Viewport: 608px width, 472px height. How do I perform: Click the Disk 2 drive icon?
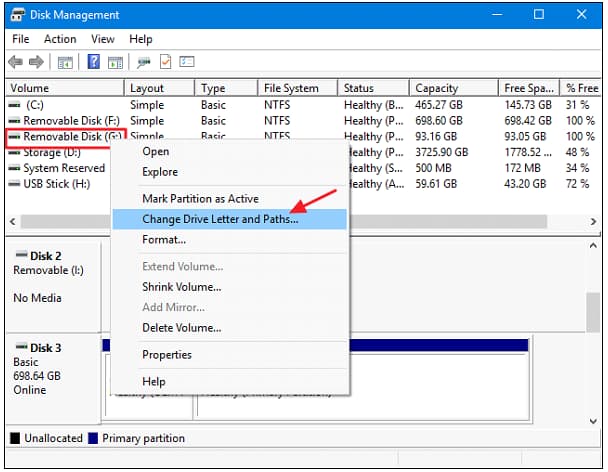[21, 255]
